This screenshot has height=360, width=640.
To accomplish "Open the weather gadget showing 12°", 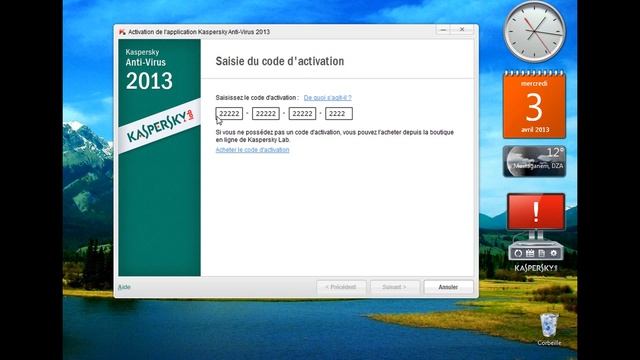I will click(x=534, y=162).
